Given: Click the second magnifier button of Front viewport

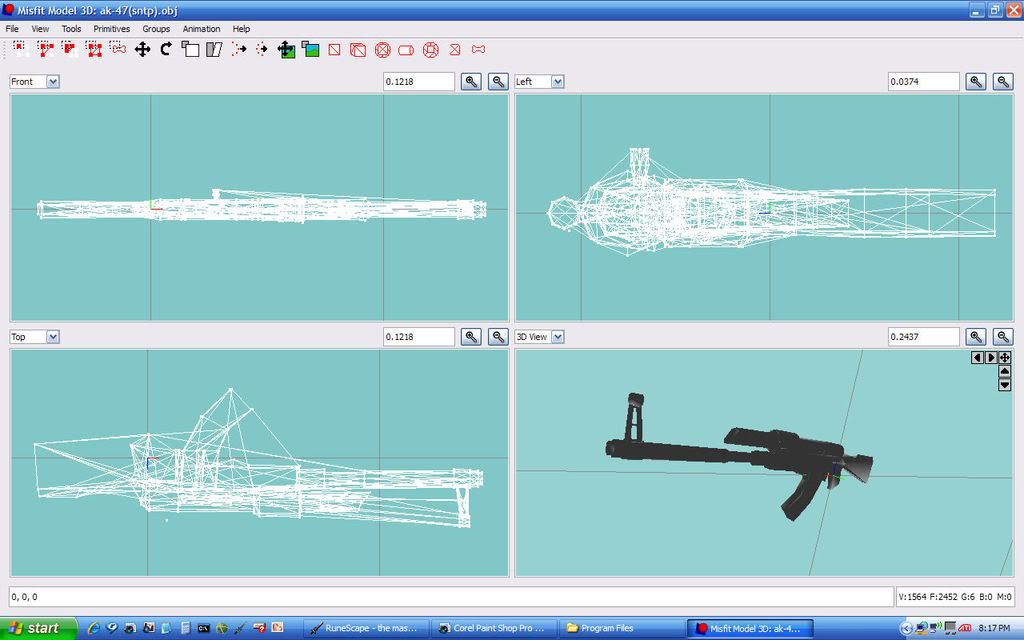Looking at the screenshot, I should click(498, 82).
